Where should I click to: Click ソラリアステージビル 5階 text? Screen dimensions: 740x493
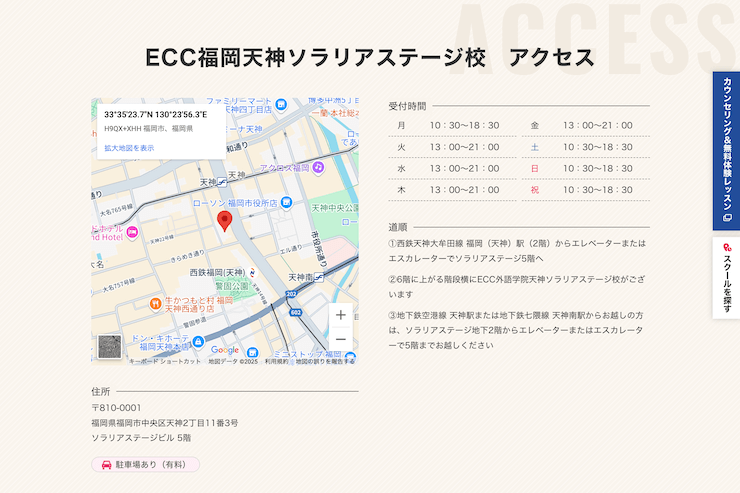pos(141,438)
